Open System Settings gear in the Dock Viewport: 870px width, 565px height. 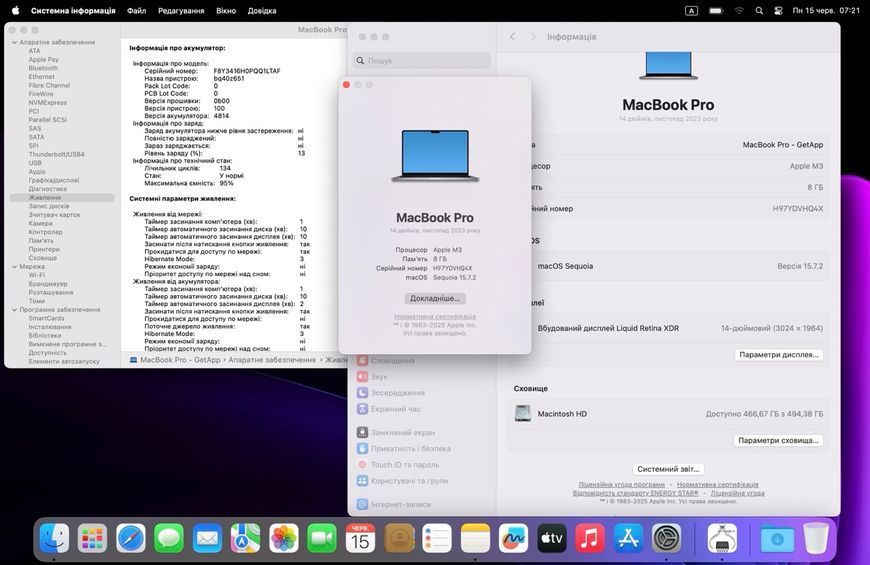[666, 538]
